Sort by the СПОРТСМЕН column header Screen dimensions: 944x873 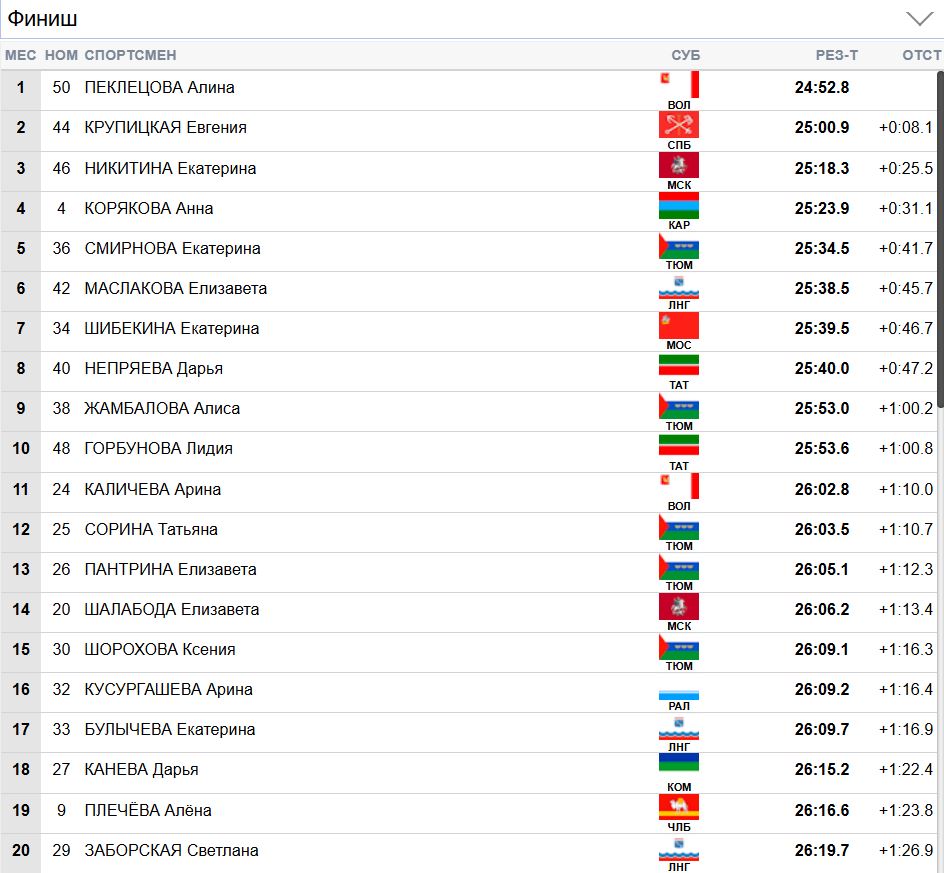pyautogui.click(x=130, y=55)
